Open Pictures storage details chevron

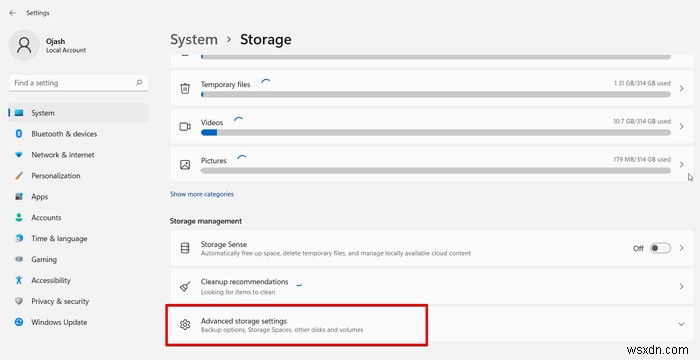682,164
